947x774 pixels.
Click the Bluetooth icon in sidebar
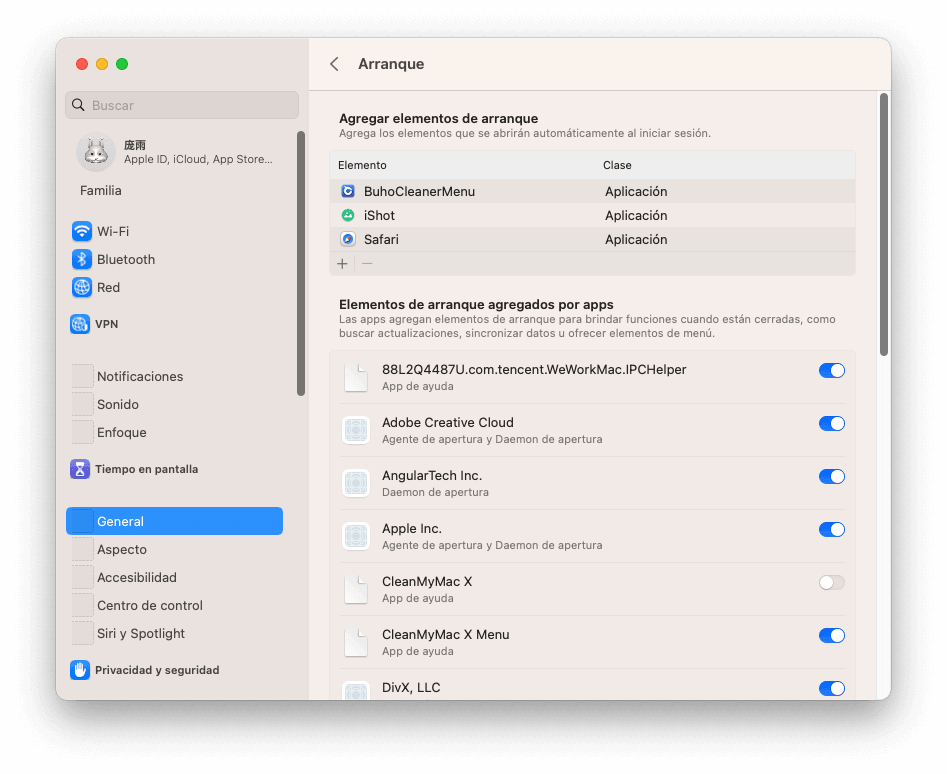click(x=82, y=260)
